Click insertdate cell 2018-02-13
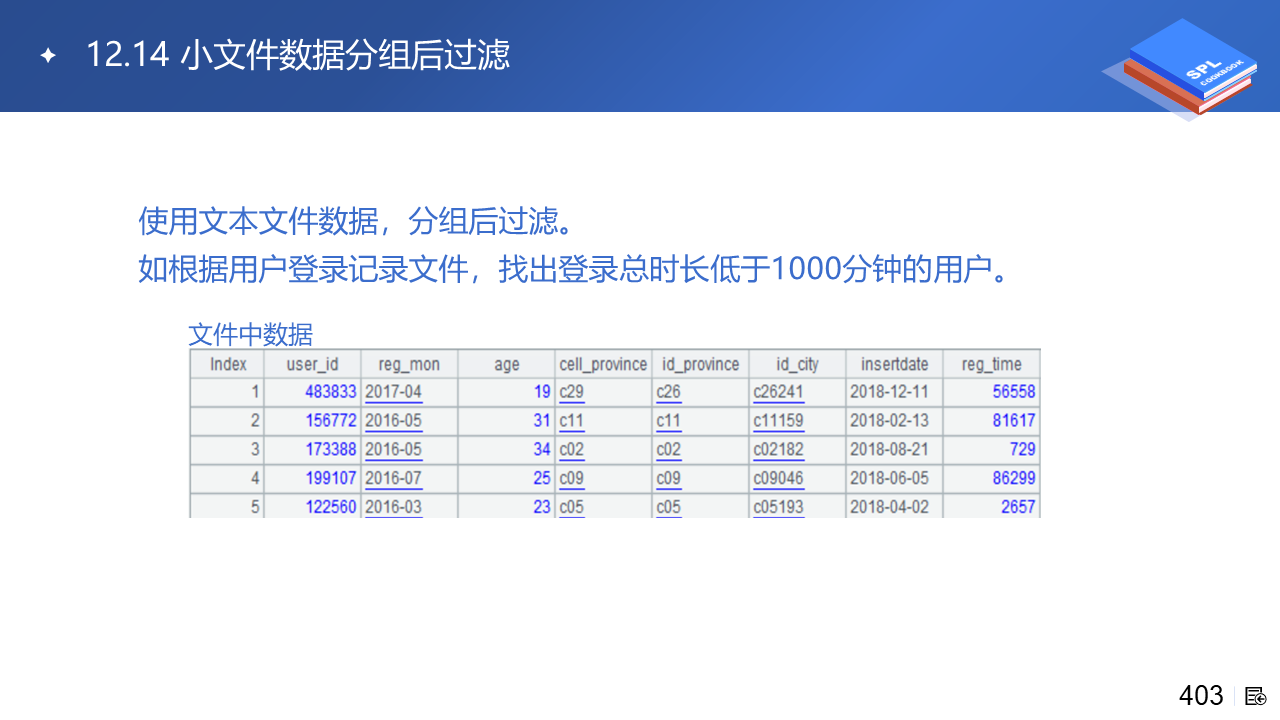 [x=894, y=421]
